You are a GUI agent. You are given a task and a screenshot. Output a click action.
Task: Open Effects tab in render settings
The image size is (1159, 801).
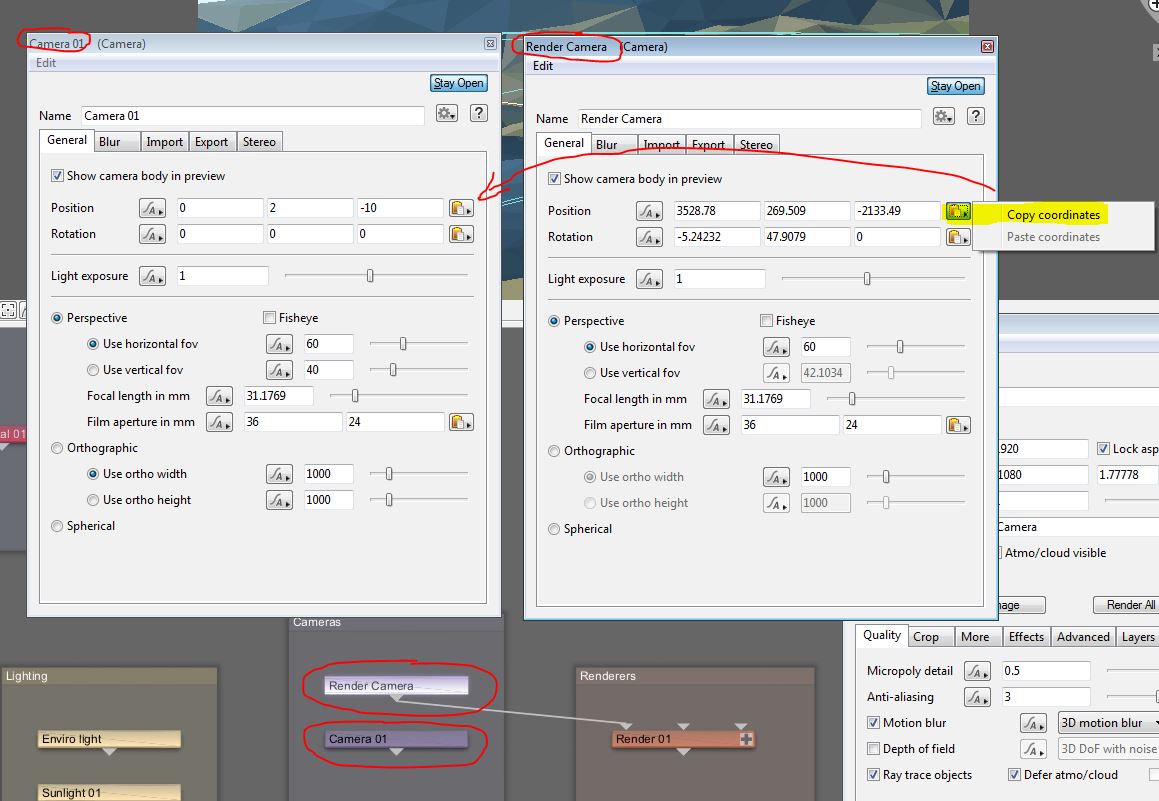click(x=1026, y=637)
